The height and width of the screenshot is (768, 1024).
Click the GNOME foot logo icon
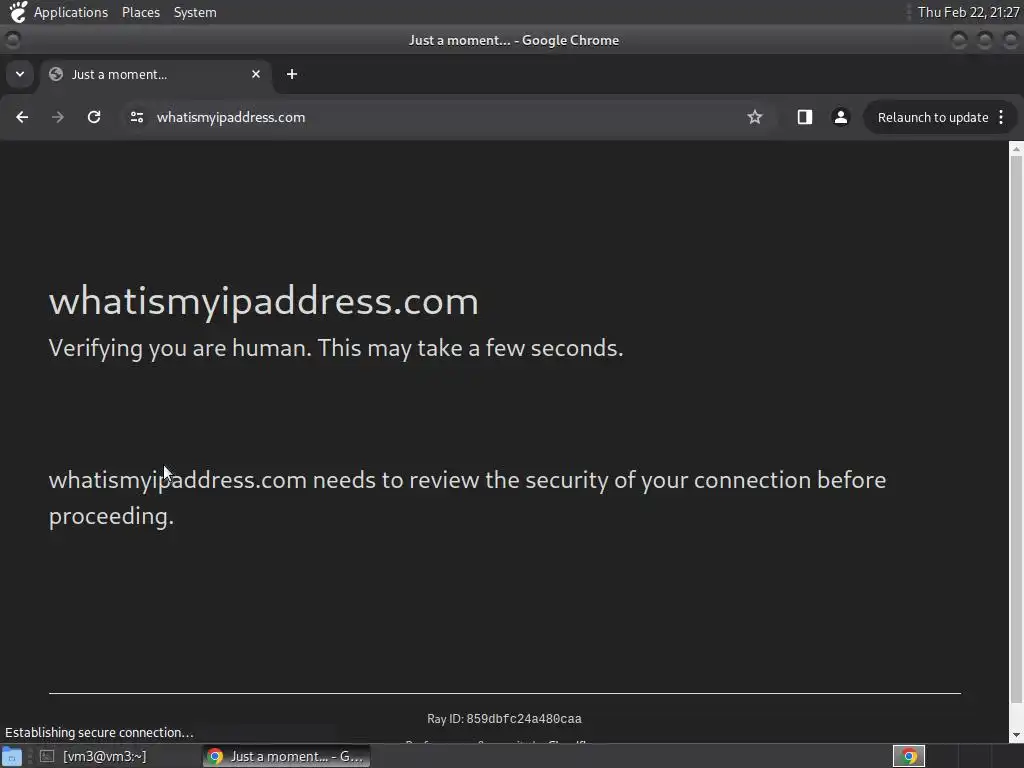(x=18, y=12)
